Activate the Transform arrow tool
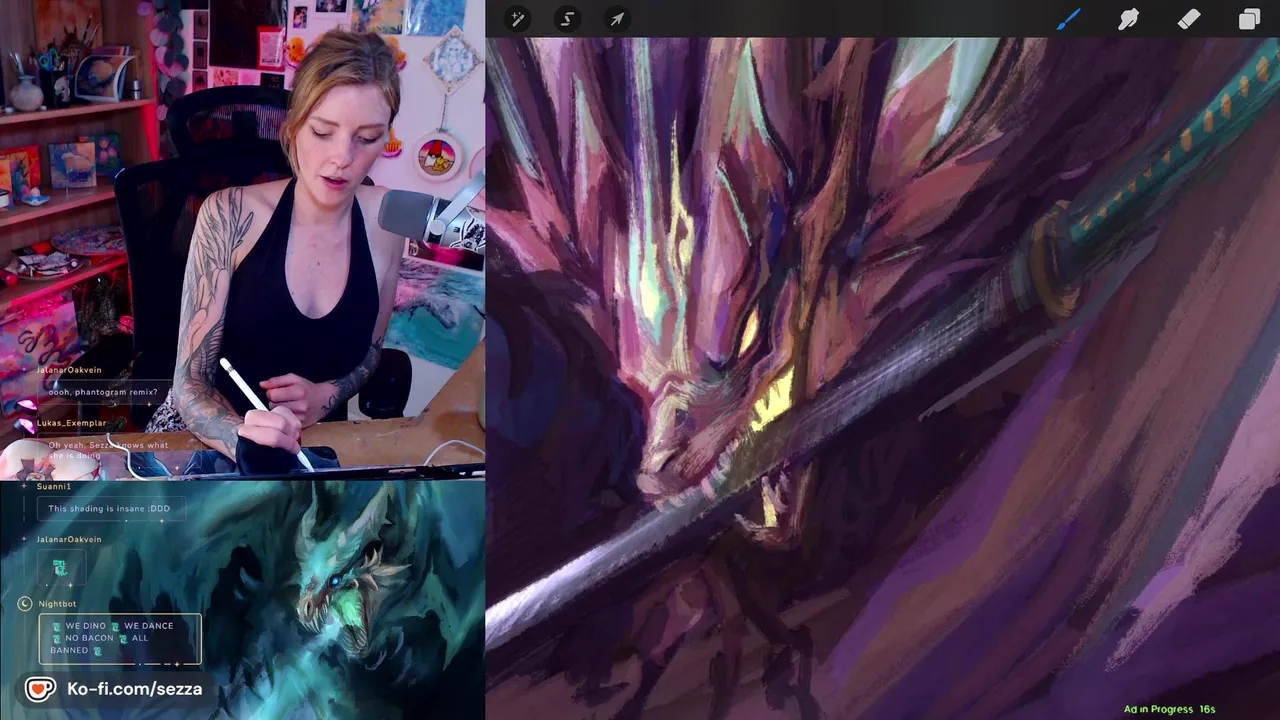Screen dimensions: 1280x720 [617, 19]
